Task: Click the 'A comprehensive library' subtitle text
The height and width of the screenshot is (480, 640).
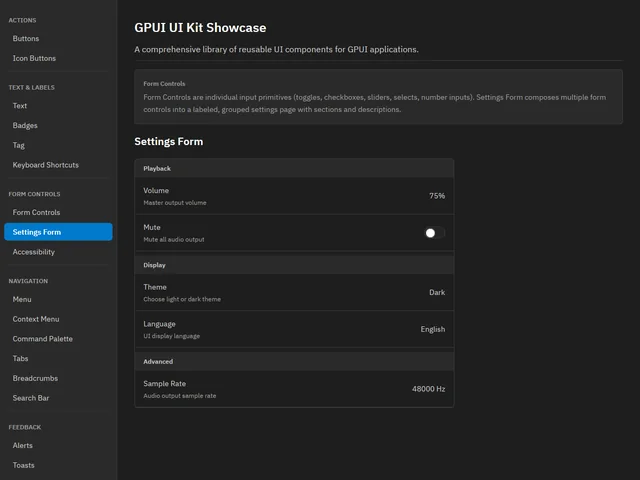Action: pyautogui.click(x=276, y=49)
